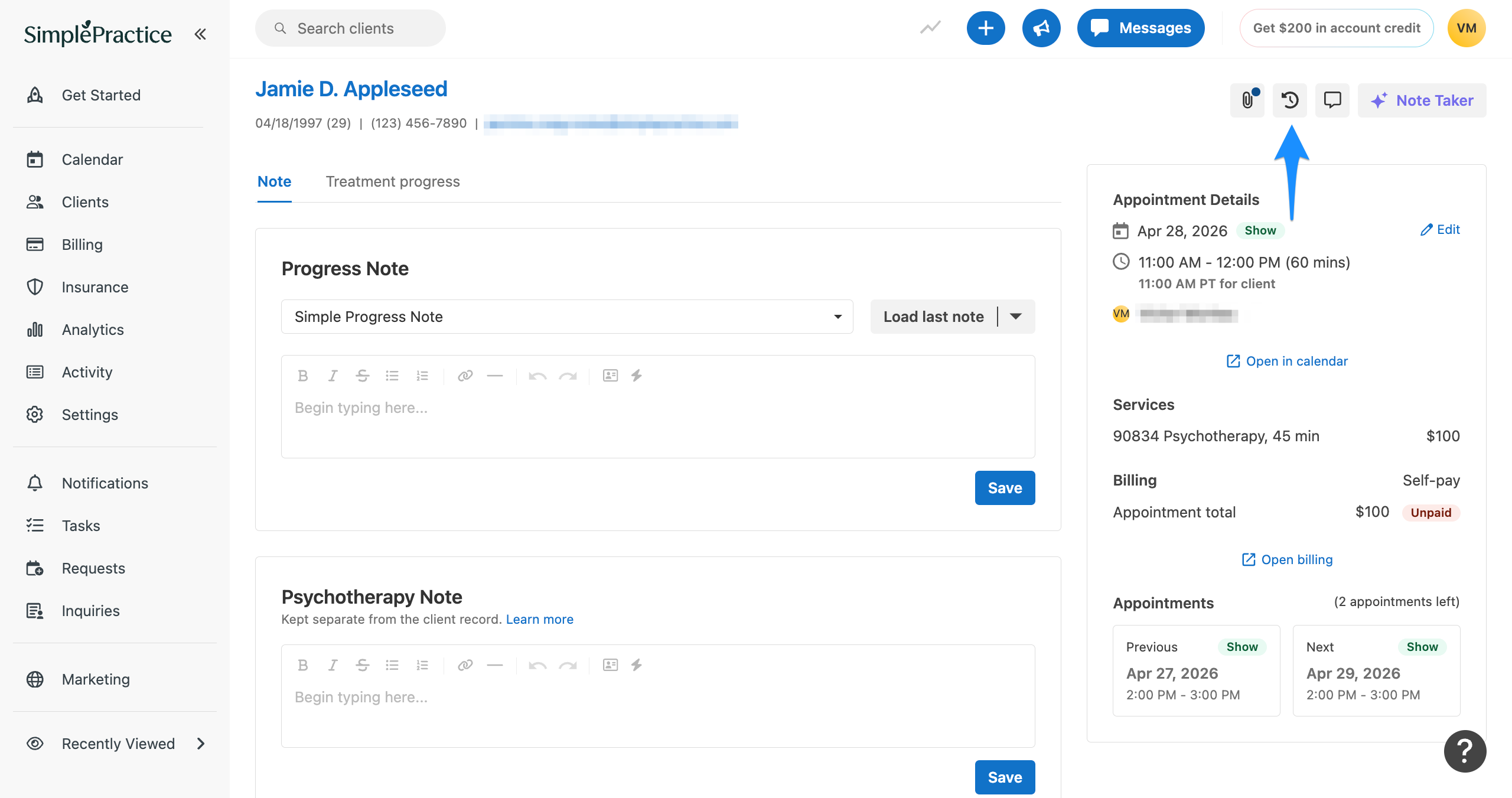Toggle italic in Progress Note editor
The image size is (1512, 798).
[333, 376]
